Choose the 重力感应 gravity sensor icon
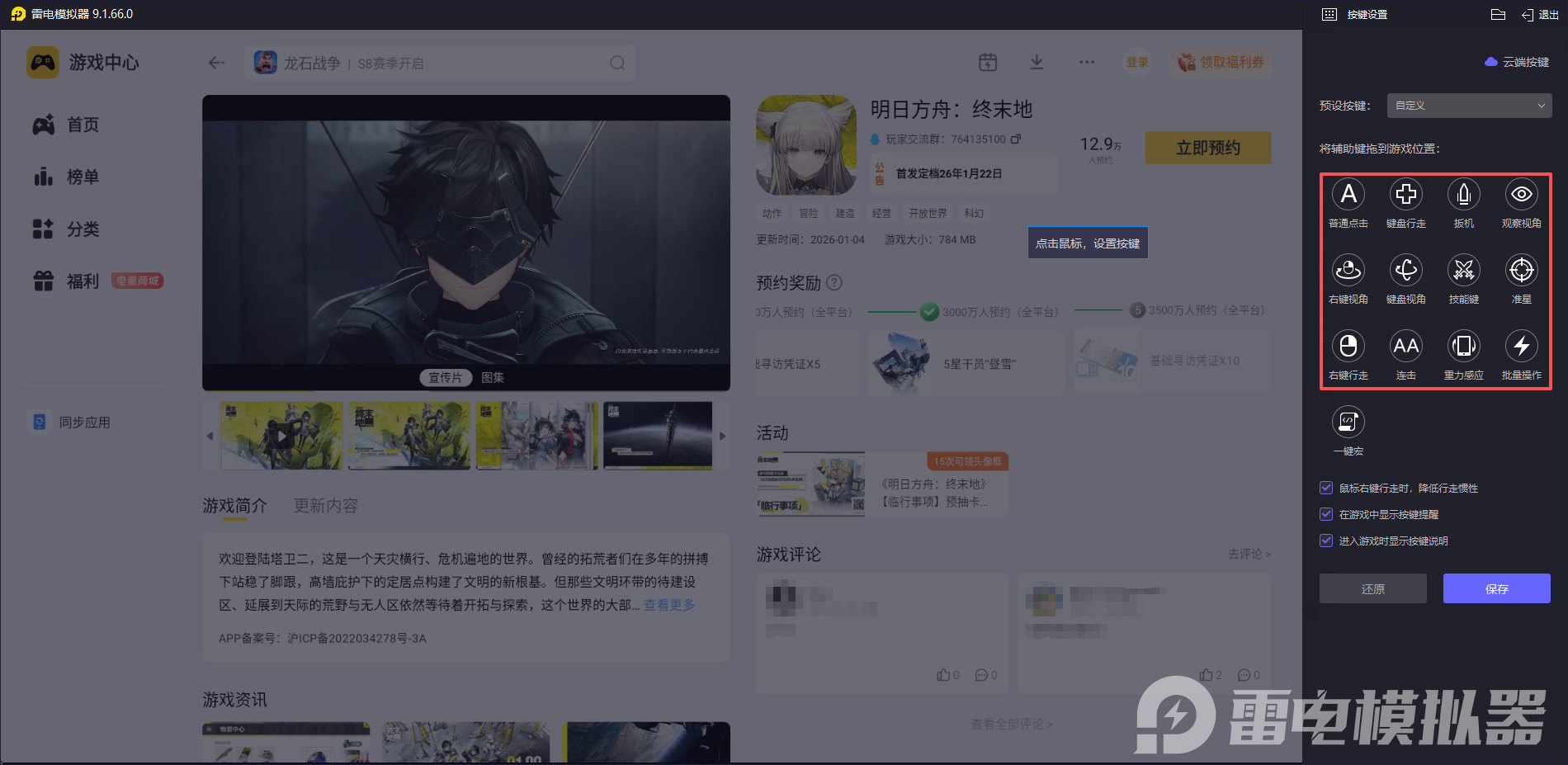This screenshot has height=765, width=1568. click(1464, 346)
